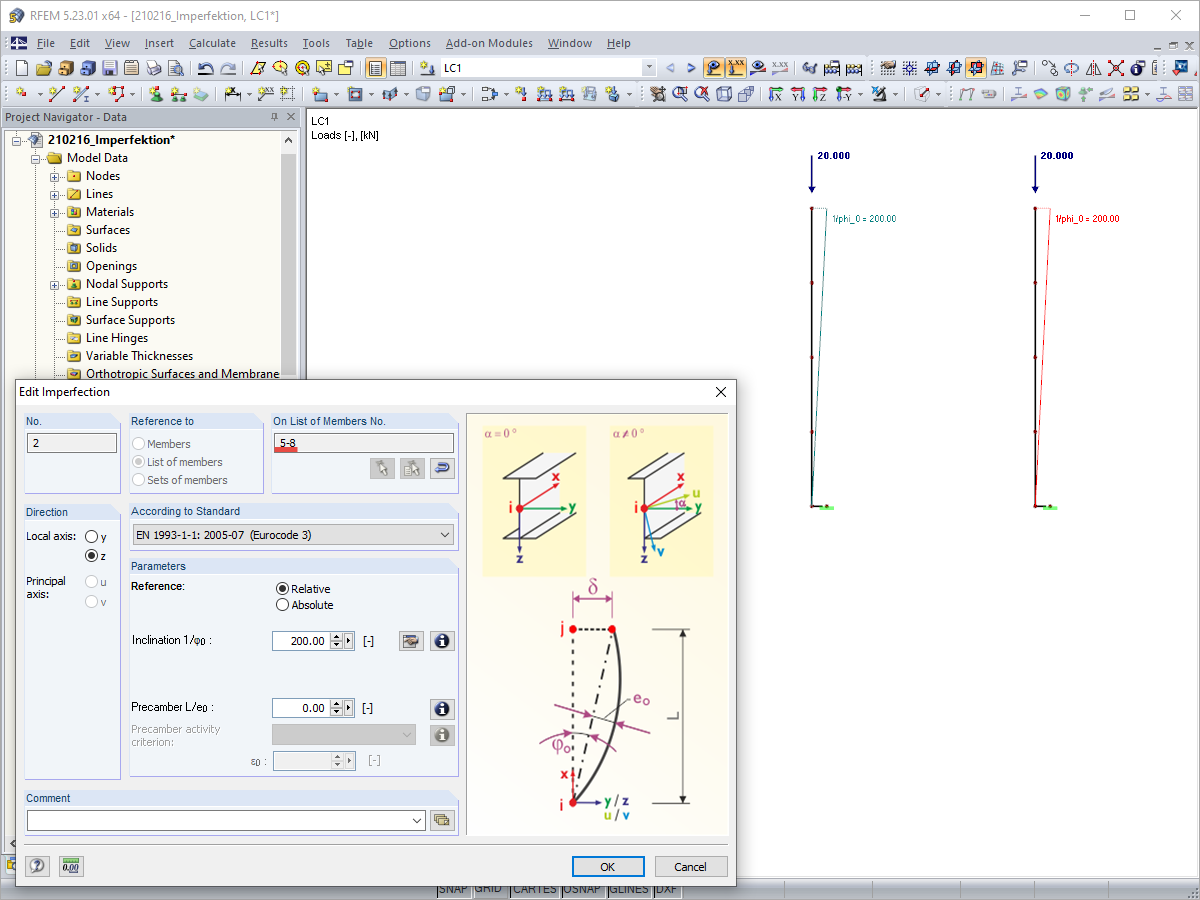The height and width of the screenshot is (900, 1200).
Task: Open a file with the folder icon
Action: click(43, 68)
